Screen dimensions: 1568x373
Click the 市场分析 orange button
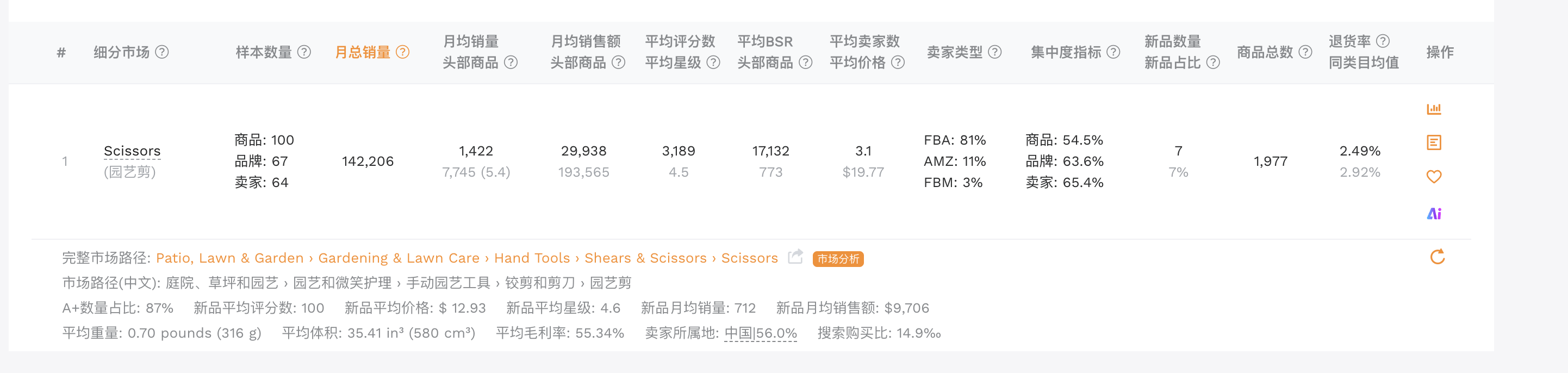tap(838, 259)
